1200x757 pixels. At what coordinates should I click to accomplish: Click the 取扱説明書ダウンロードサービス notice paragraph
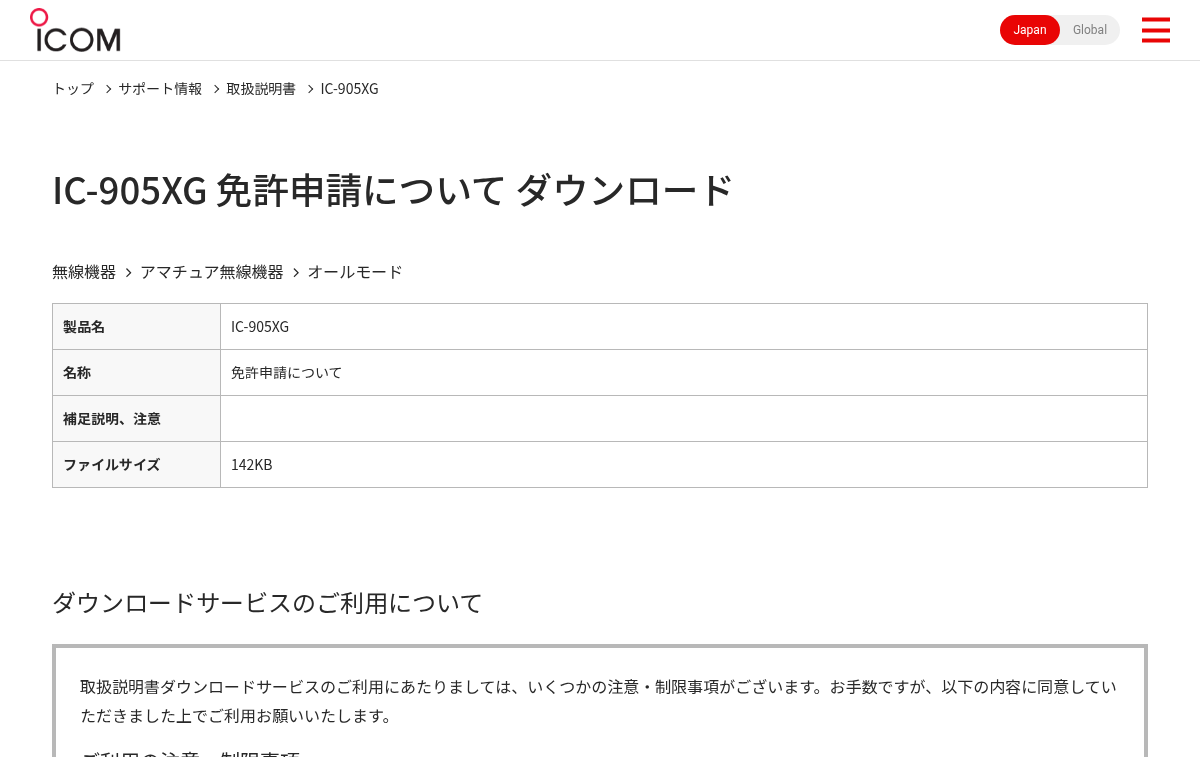click(598, 701)
